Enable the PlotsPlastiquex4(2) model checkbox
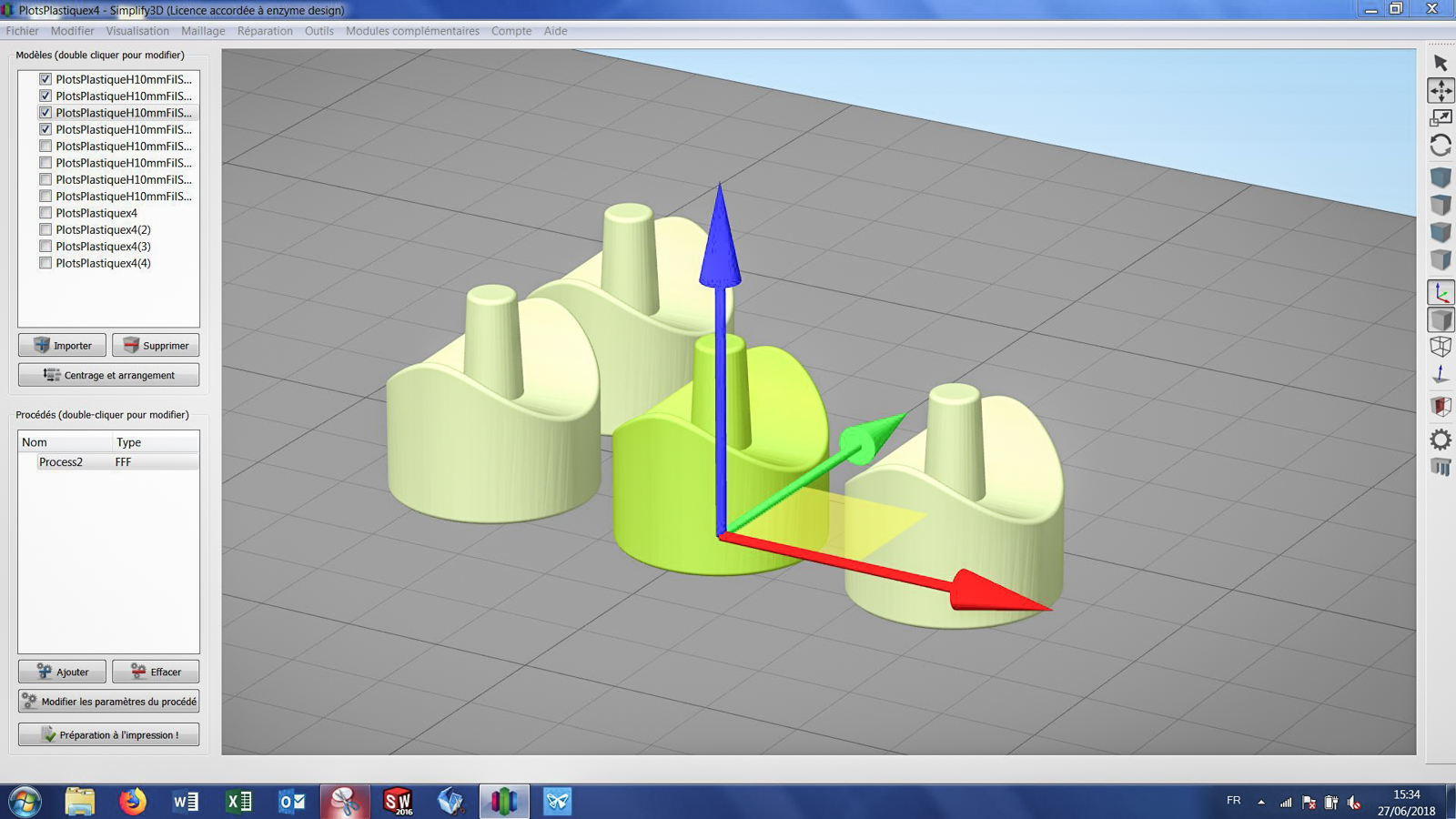 click(45, 229)
